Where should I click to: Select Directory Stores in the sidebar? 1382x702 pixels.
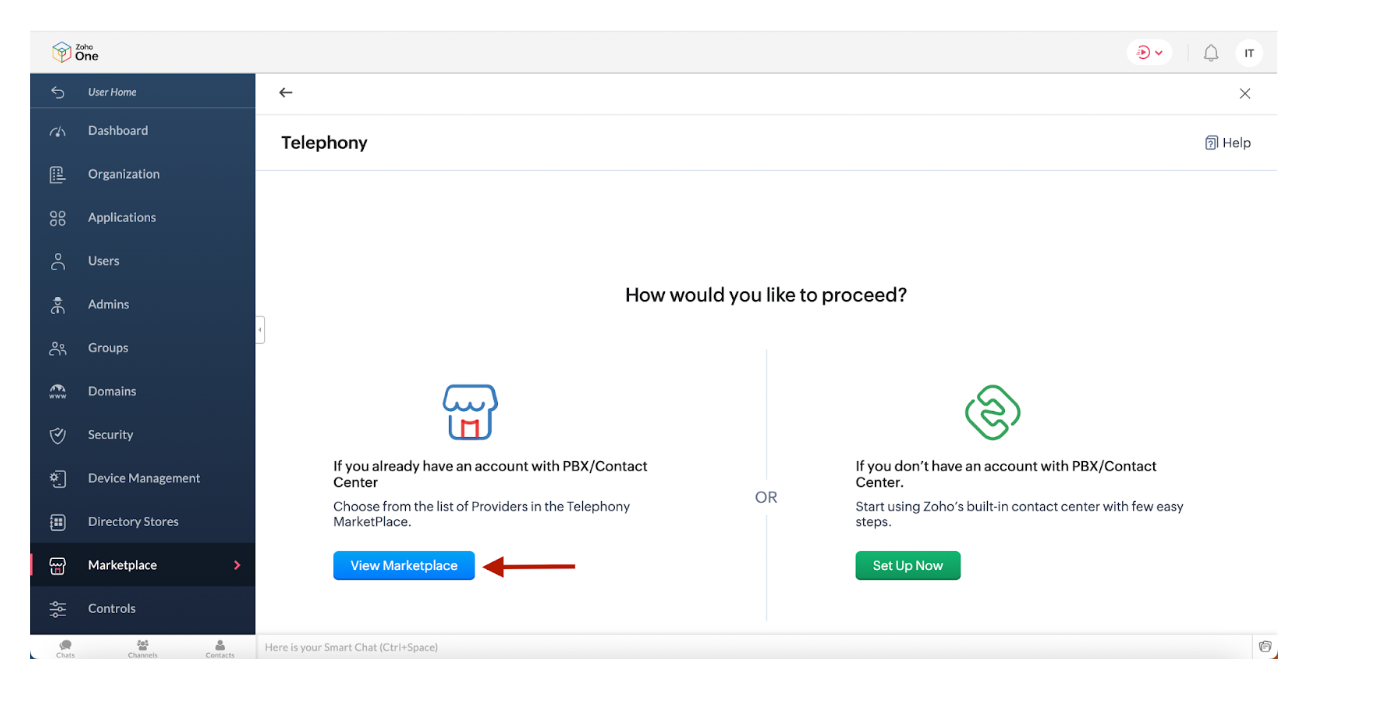coord(143,522)
